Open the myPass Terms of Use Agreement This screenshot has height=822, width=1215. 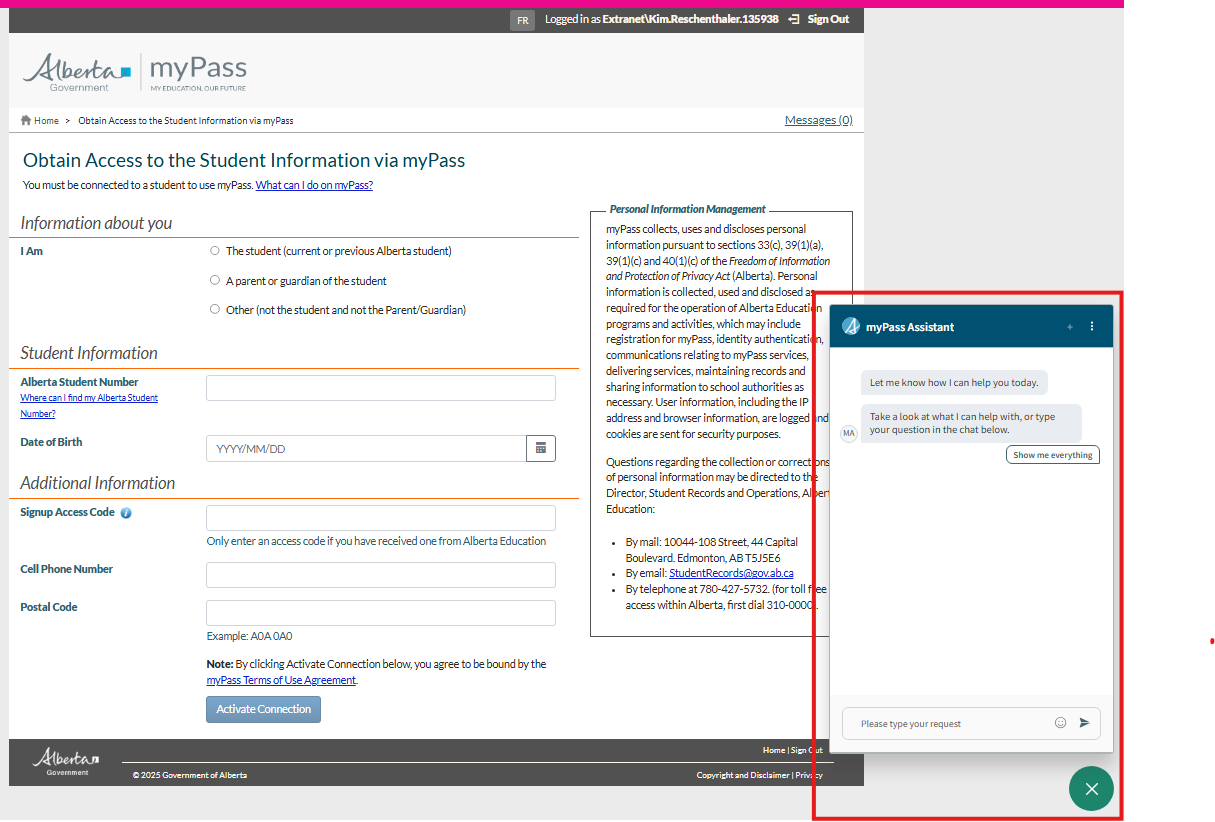(x=281, y=680)
